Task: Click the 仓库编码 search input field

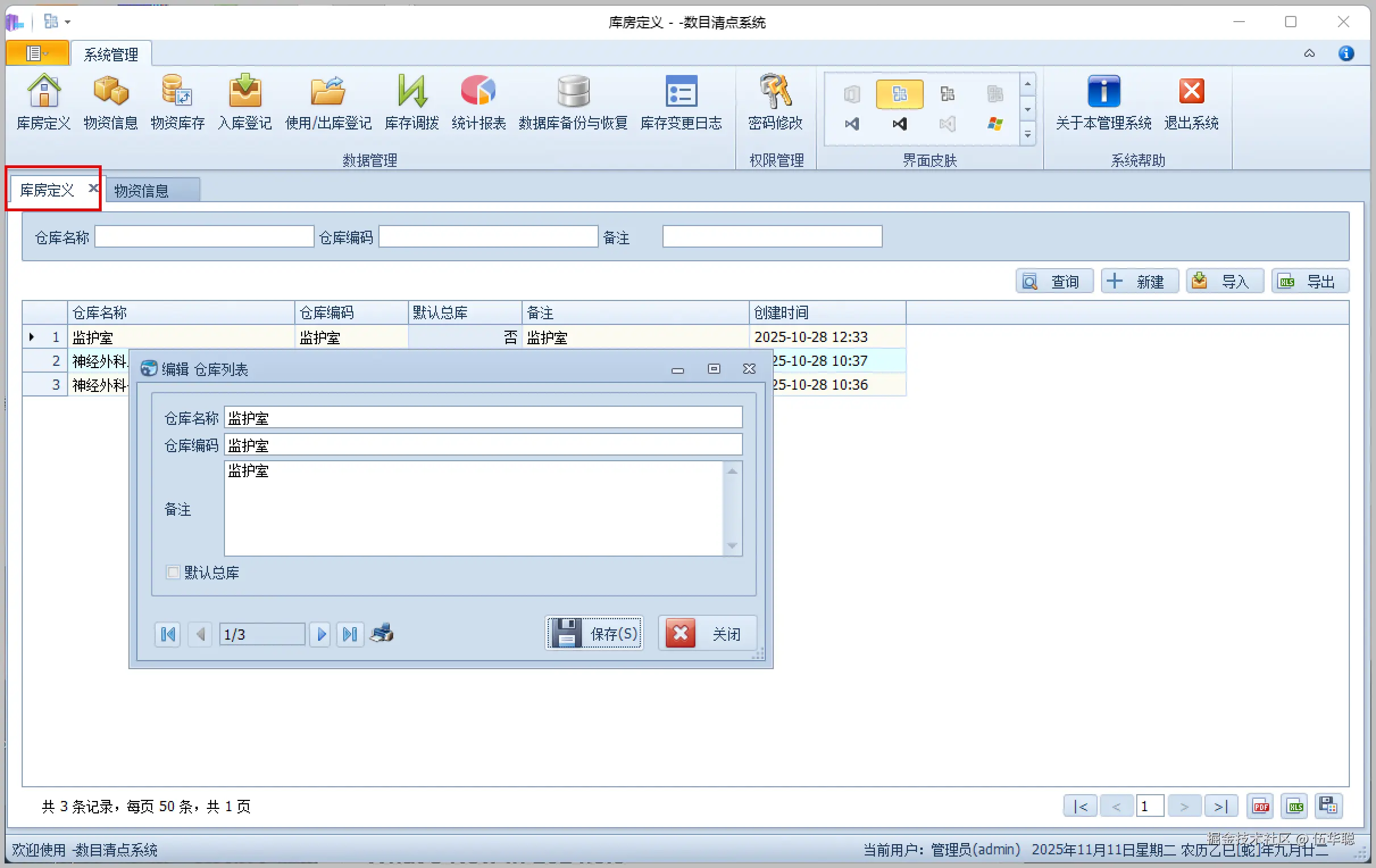Action: [x=488, y=236]
